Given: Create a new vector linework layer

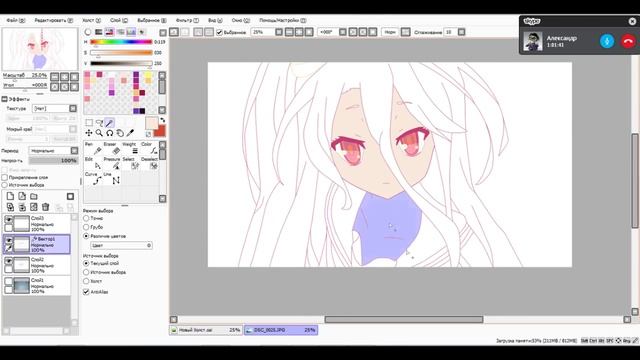Looking at the screenshot, I should [22, 196].
